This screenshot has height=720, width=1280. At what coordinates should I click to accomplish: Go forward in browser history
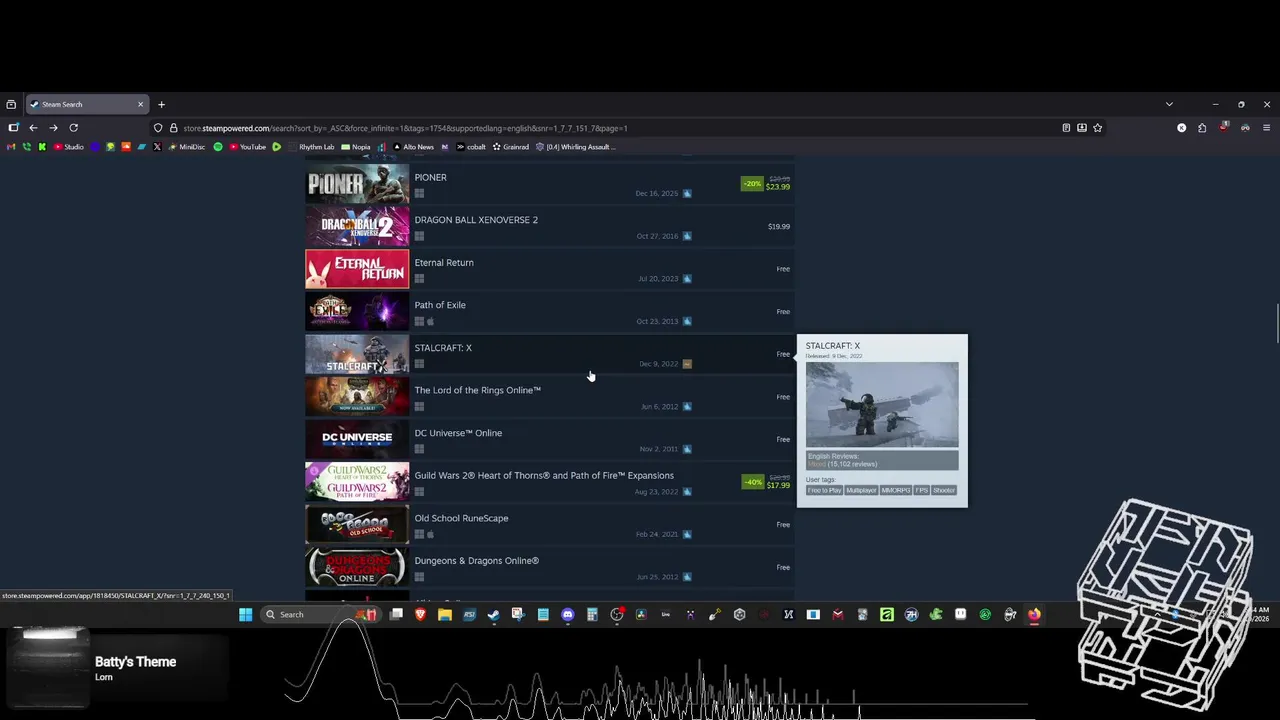pyautogui.click(x=53, y=128)
